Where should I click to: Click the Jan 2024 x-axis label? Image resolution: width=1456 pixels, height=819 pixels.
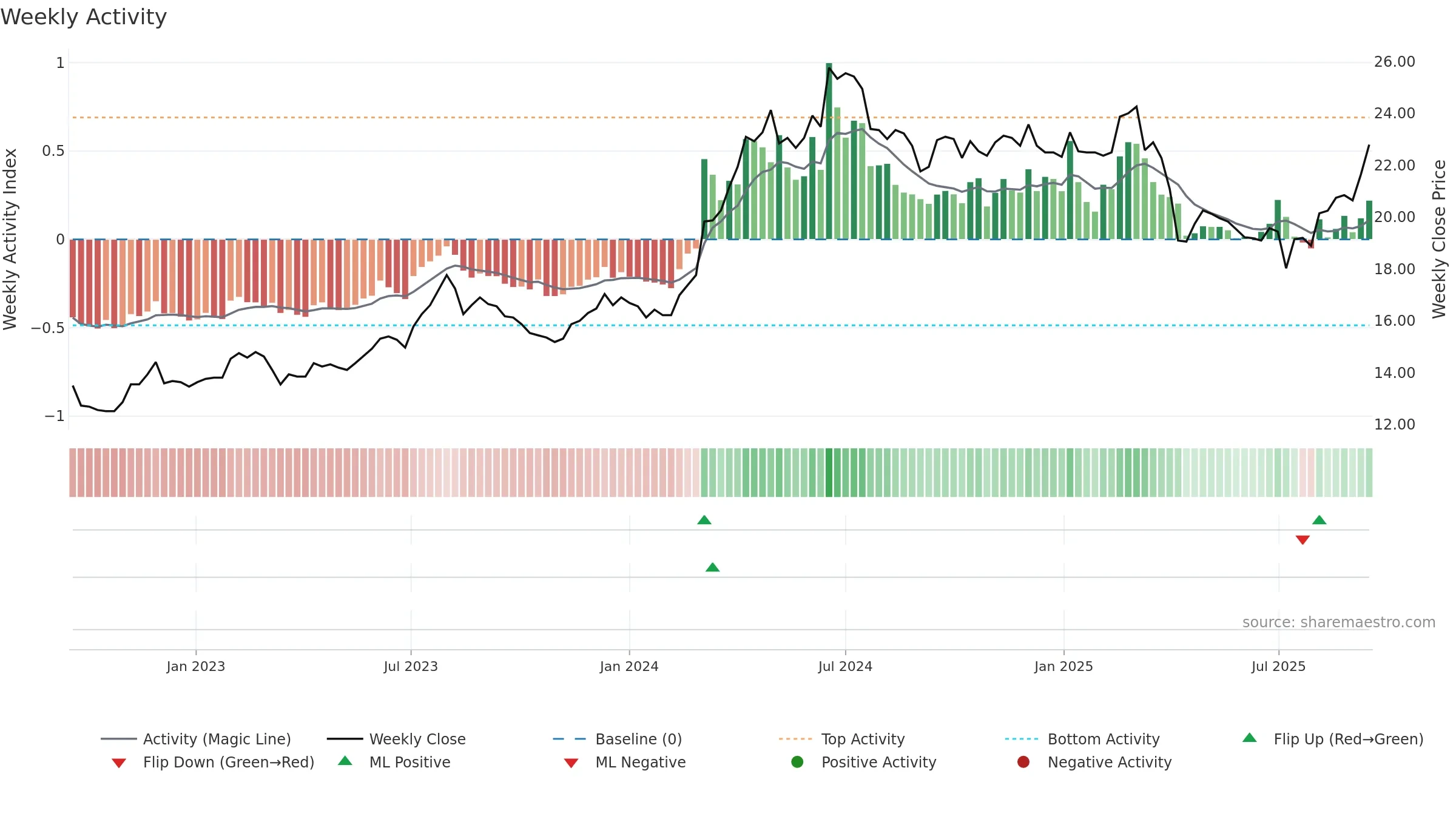click(629, 667)
